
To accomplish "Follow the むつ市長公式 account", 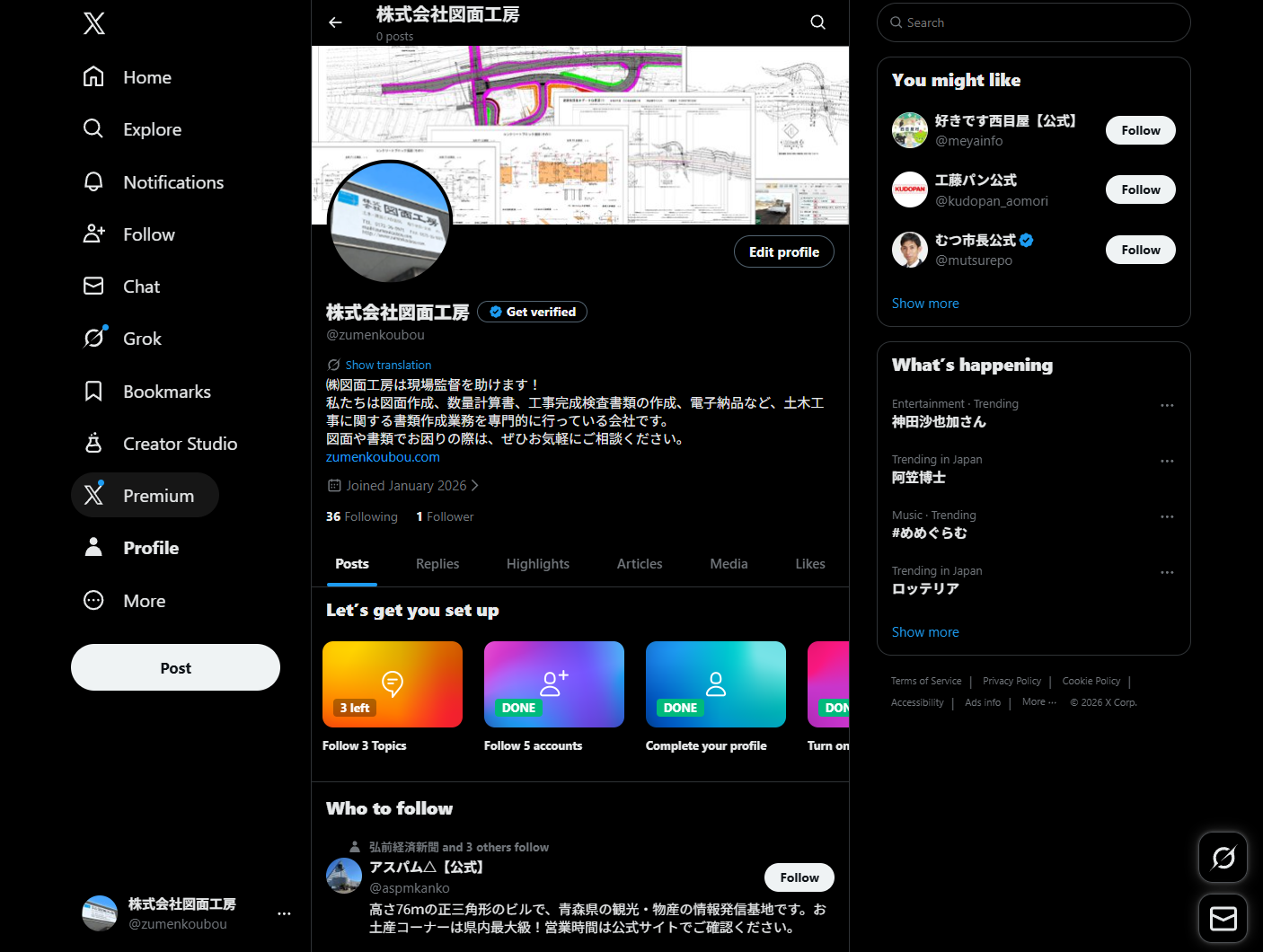I will [1140, 250].
